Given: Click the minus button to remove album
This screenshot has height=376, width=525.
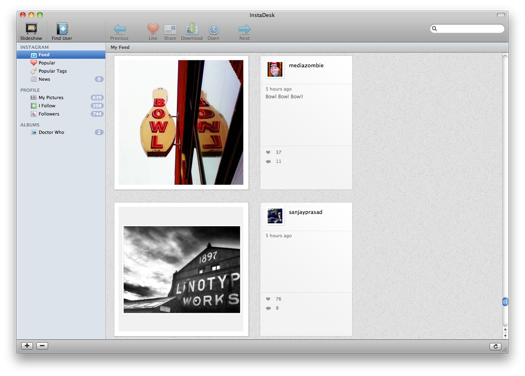Looking at the screenshot, I should click(42, 346).
